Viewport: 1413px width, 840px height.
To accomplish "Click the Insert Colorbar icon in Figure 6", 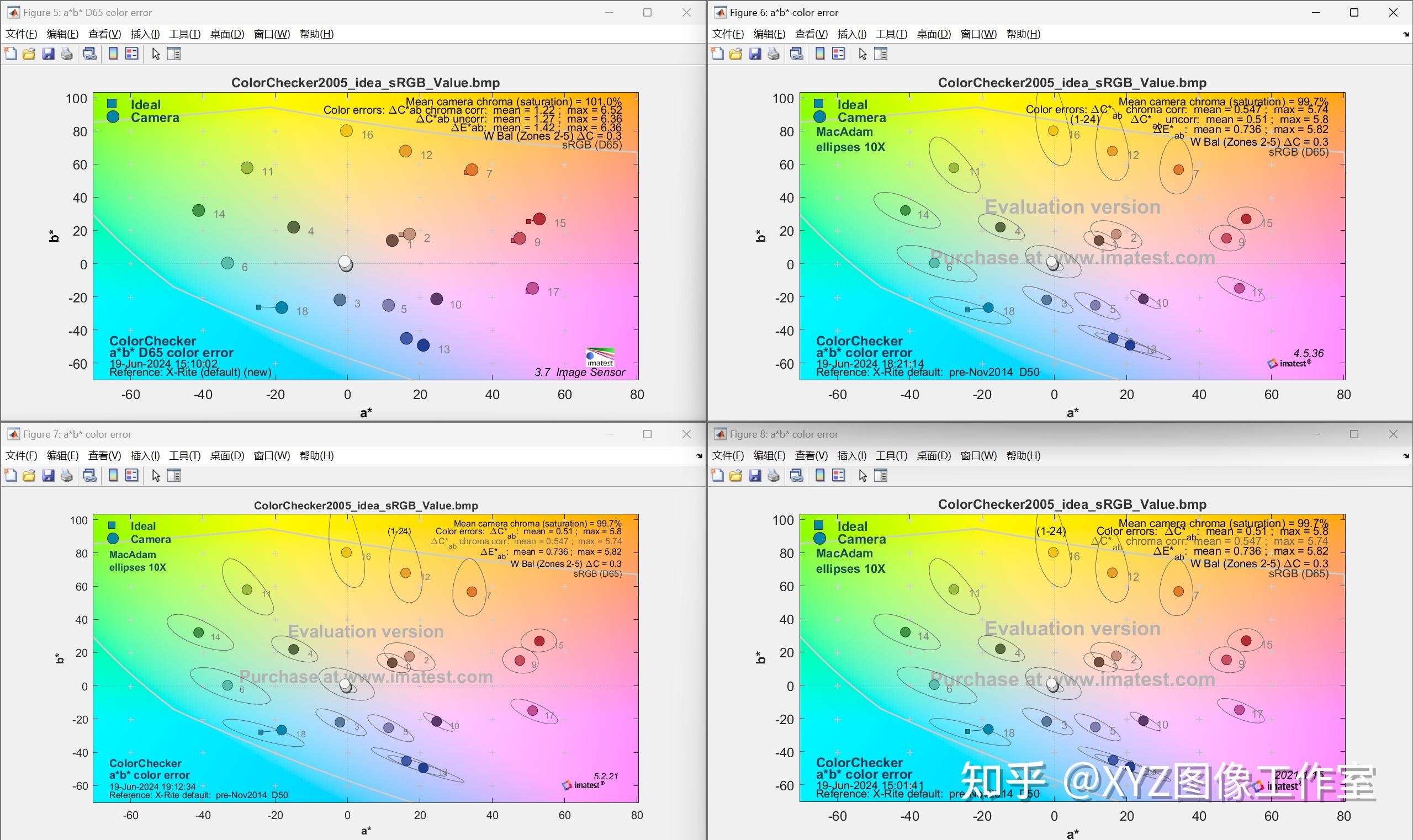I will coord(820,54).
